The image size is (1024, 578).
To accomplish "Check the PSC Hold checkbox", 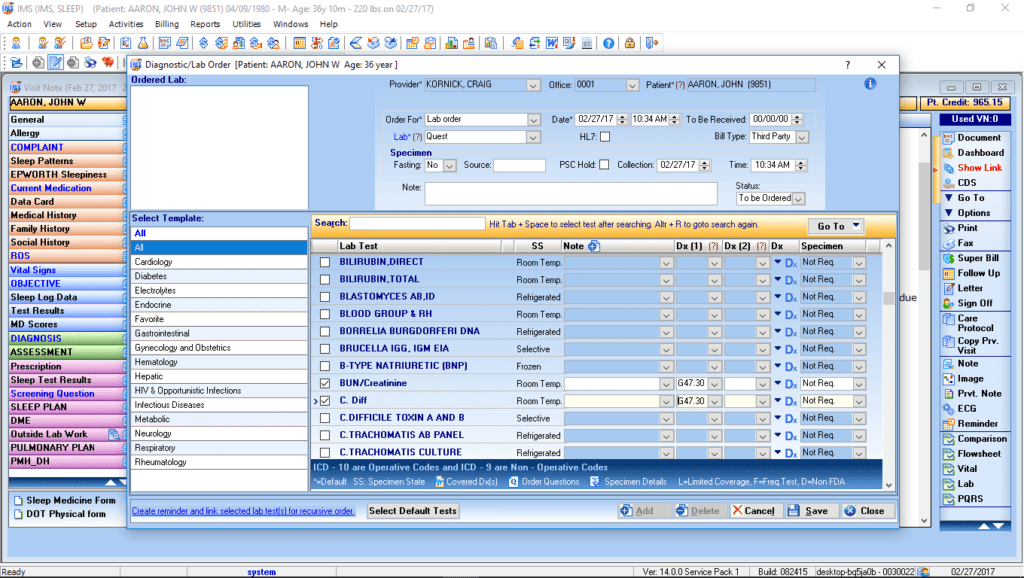I will click(x=604, y=165).
